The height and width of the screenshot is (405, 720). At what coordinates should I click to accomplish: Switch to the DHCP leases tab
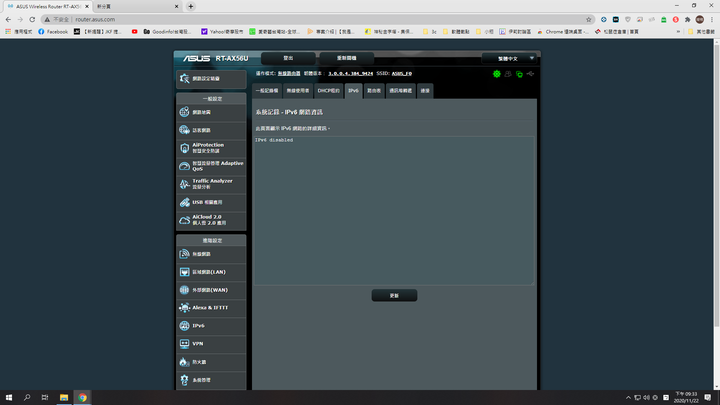(x=329, y=91)
